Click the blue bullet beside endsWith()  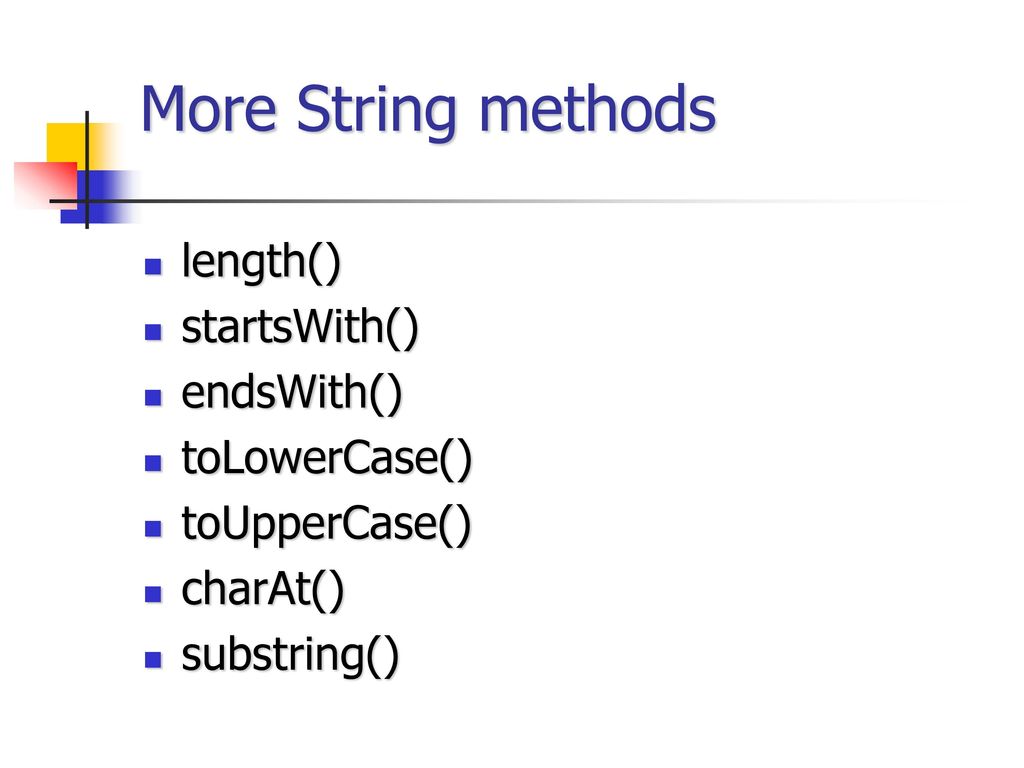coord(153,397)
